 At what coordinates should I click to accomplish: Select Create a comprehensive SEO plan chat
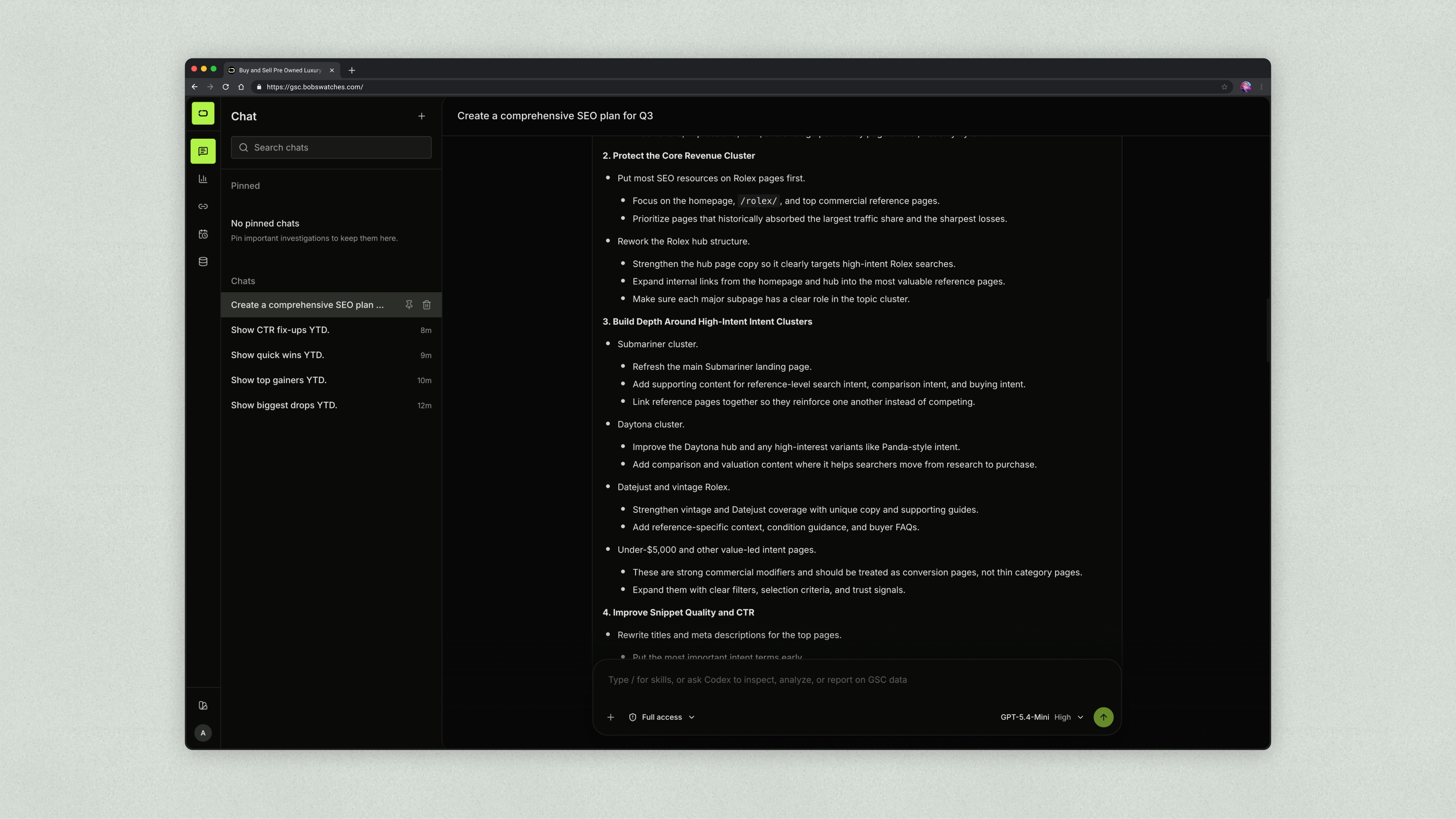pos(331,305)
